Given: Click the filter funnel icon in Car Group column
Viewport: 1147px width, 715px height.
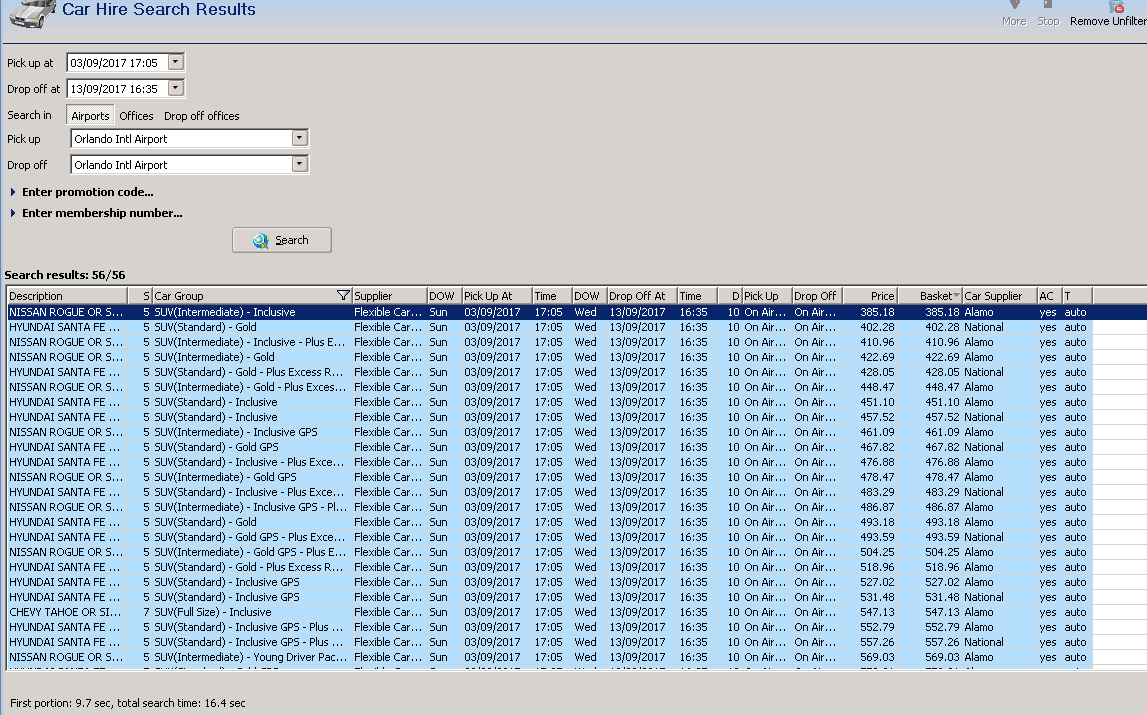Looking at the screenshot, I should pos(344,296).
